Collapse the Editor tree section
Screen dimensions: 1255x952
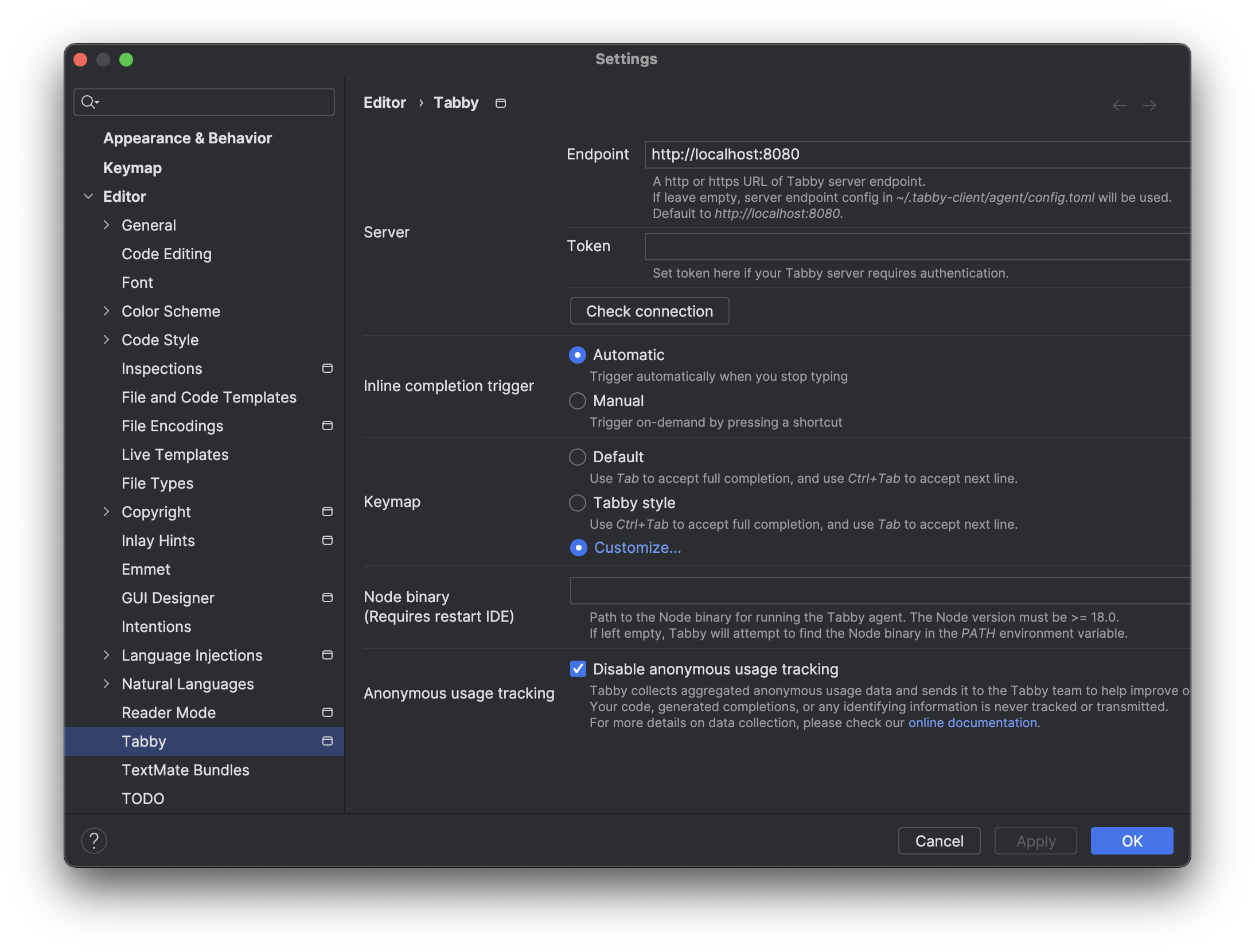tap(88, 197)
